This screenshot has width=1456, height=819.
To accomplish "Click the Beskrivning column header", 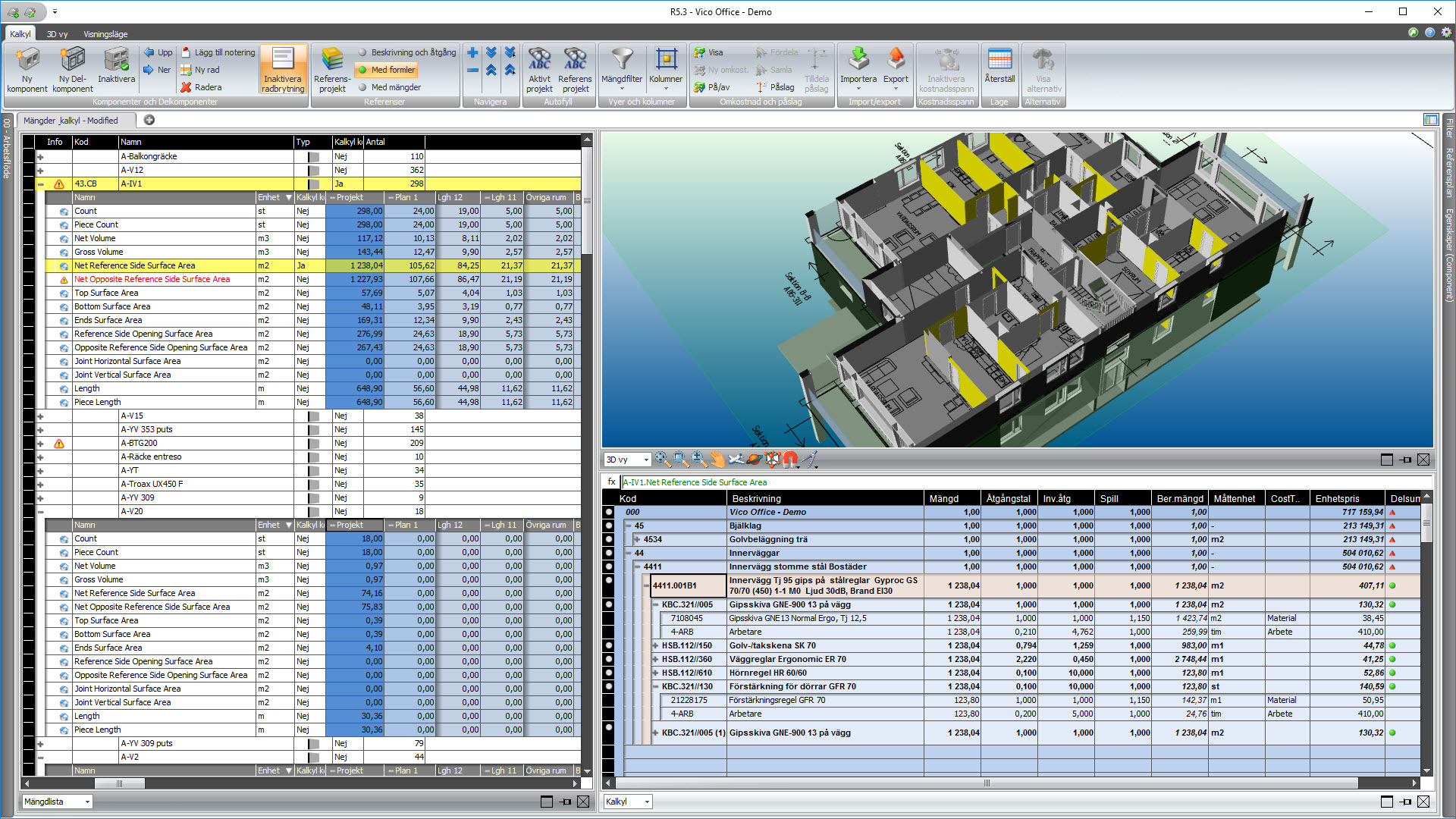I will pyautogui.click(x=825, y=498).
